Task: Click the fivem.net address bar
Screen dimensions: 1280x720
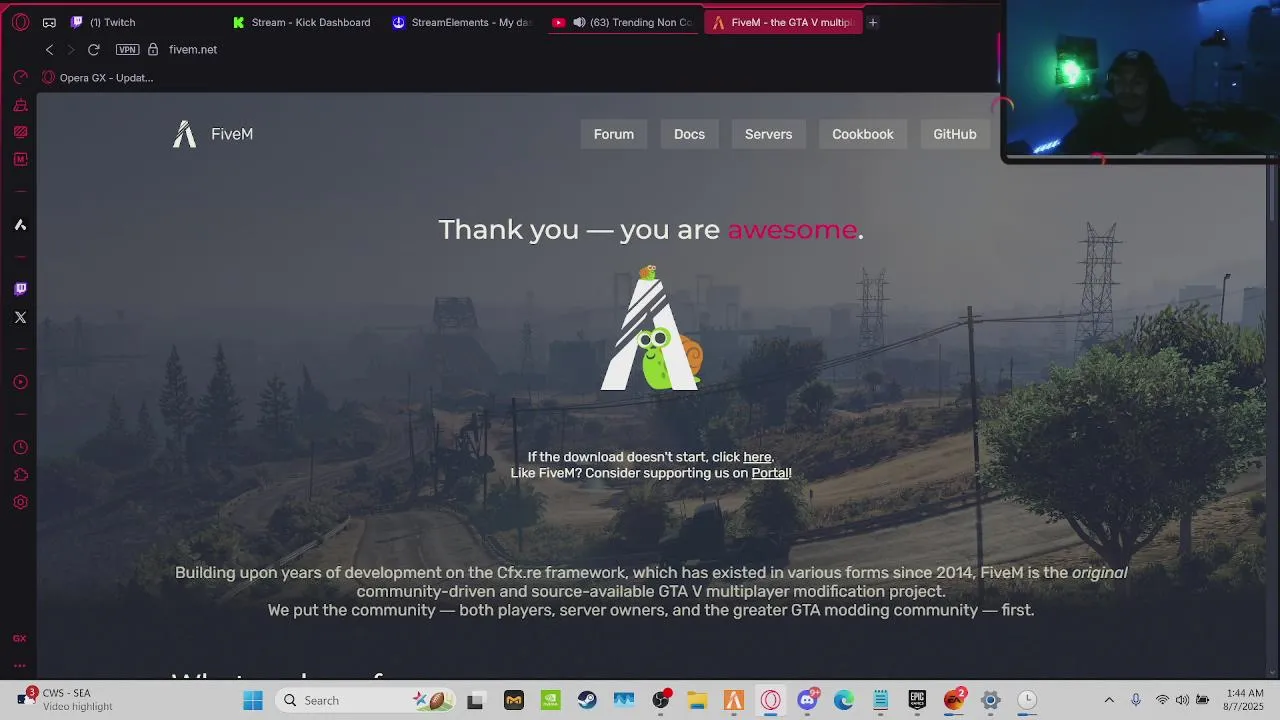Action: (193, 49)
